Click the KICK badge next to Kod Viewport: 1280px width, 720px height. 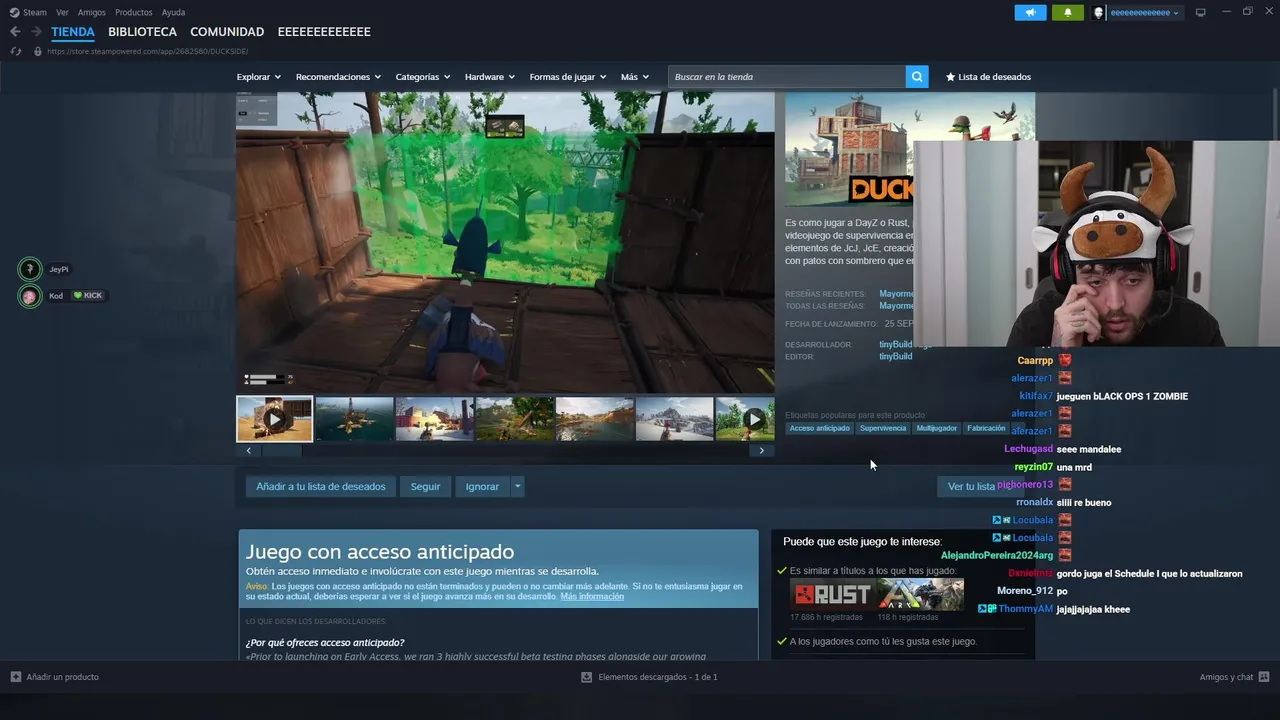tap(88, 296)
